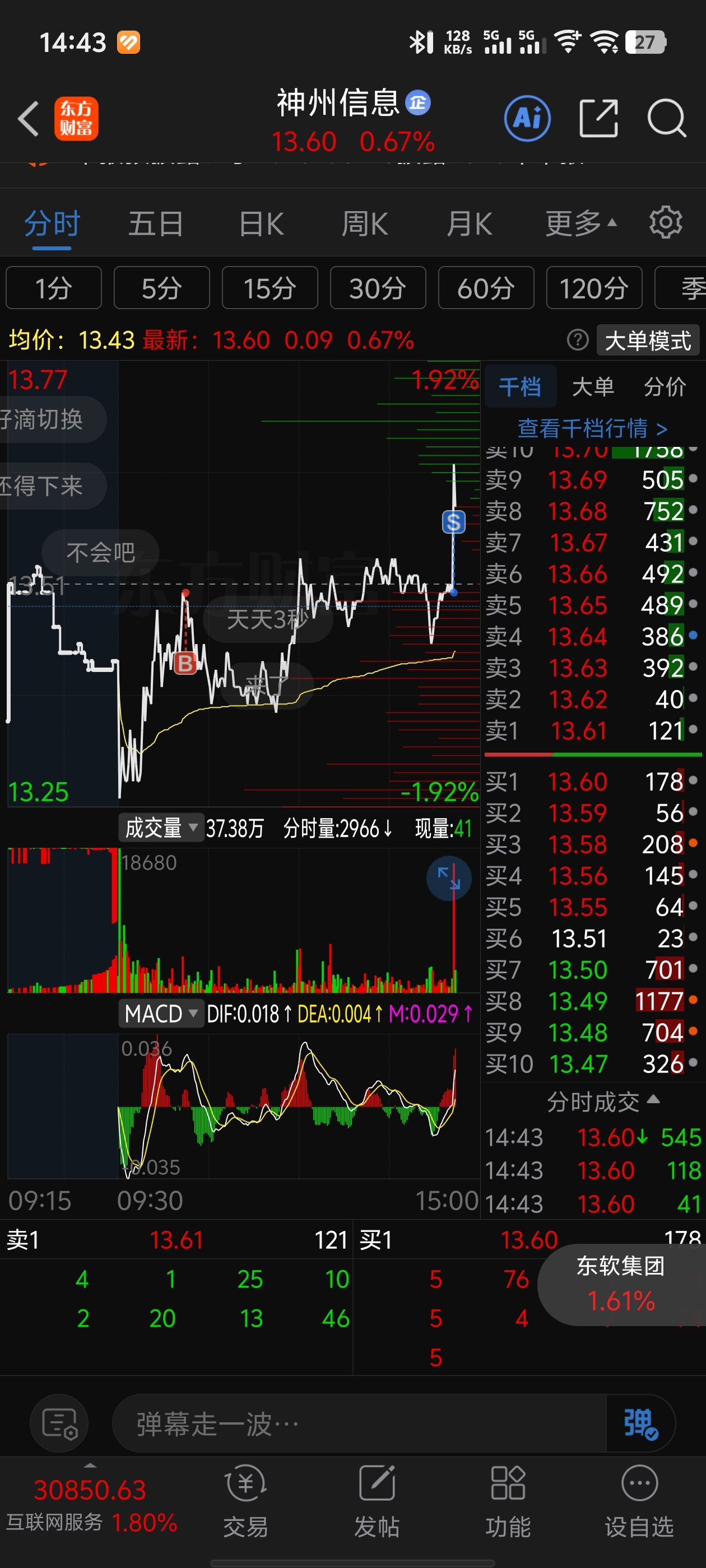Tap the 买10 13.47 order row
This screenshot has height=1568, width=706.
[592, 1063]
